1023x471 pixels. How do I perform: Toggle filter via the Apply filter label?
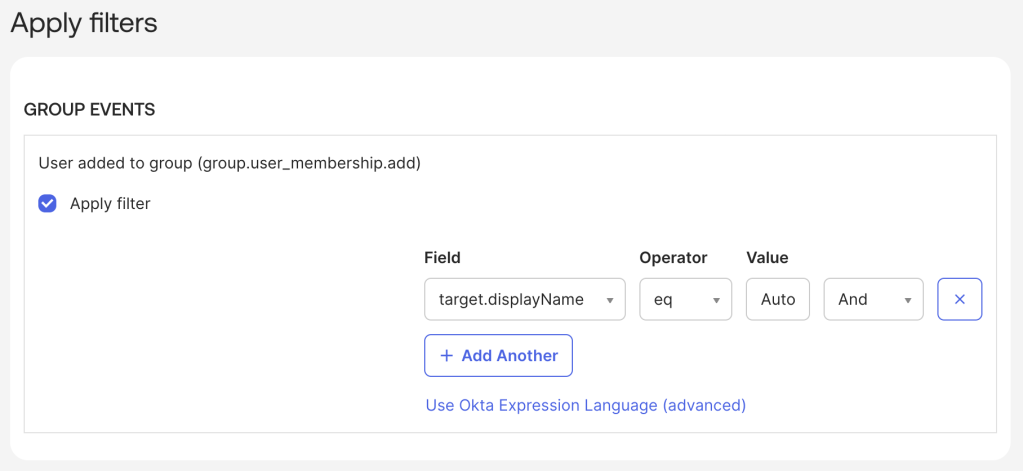110,204
